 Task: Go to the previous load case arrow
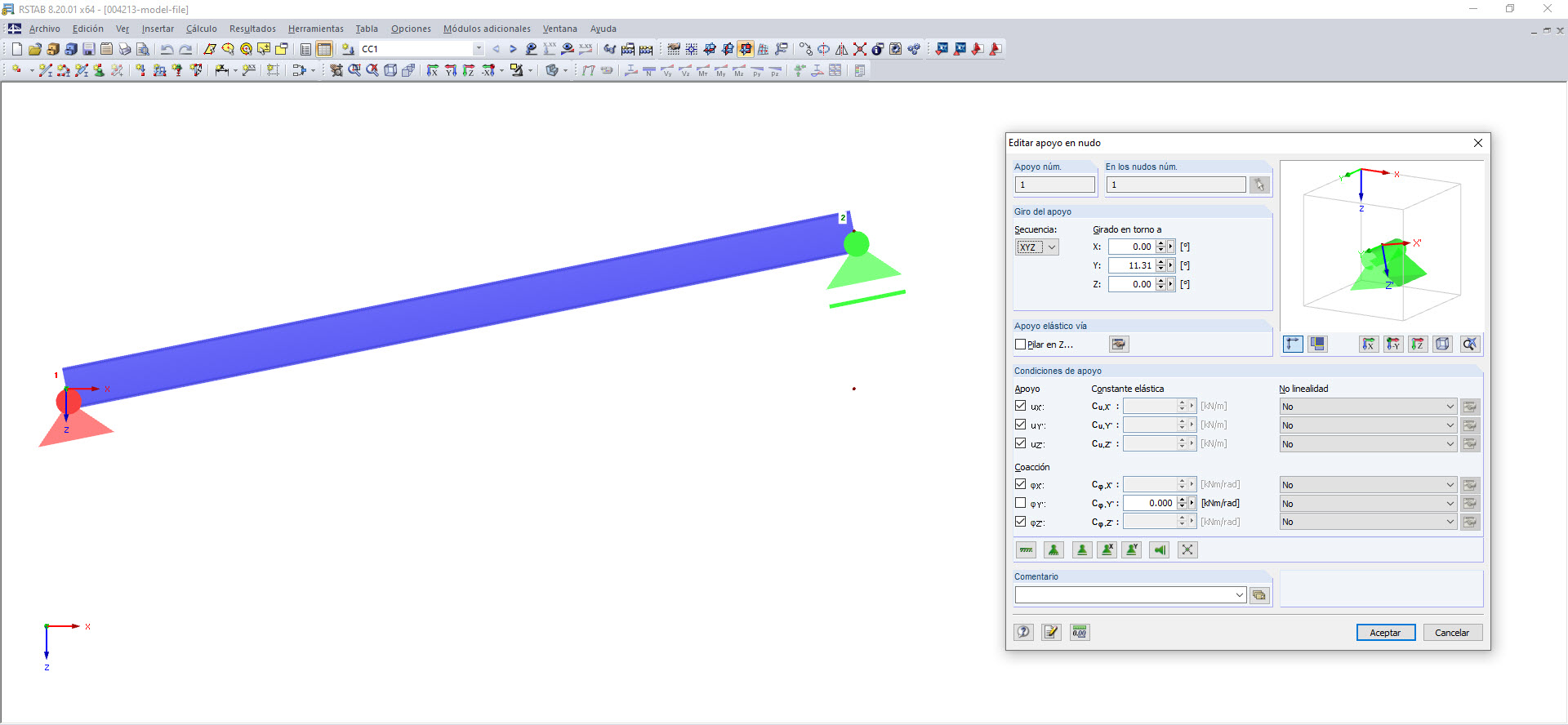496,49
